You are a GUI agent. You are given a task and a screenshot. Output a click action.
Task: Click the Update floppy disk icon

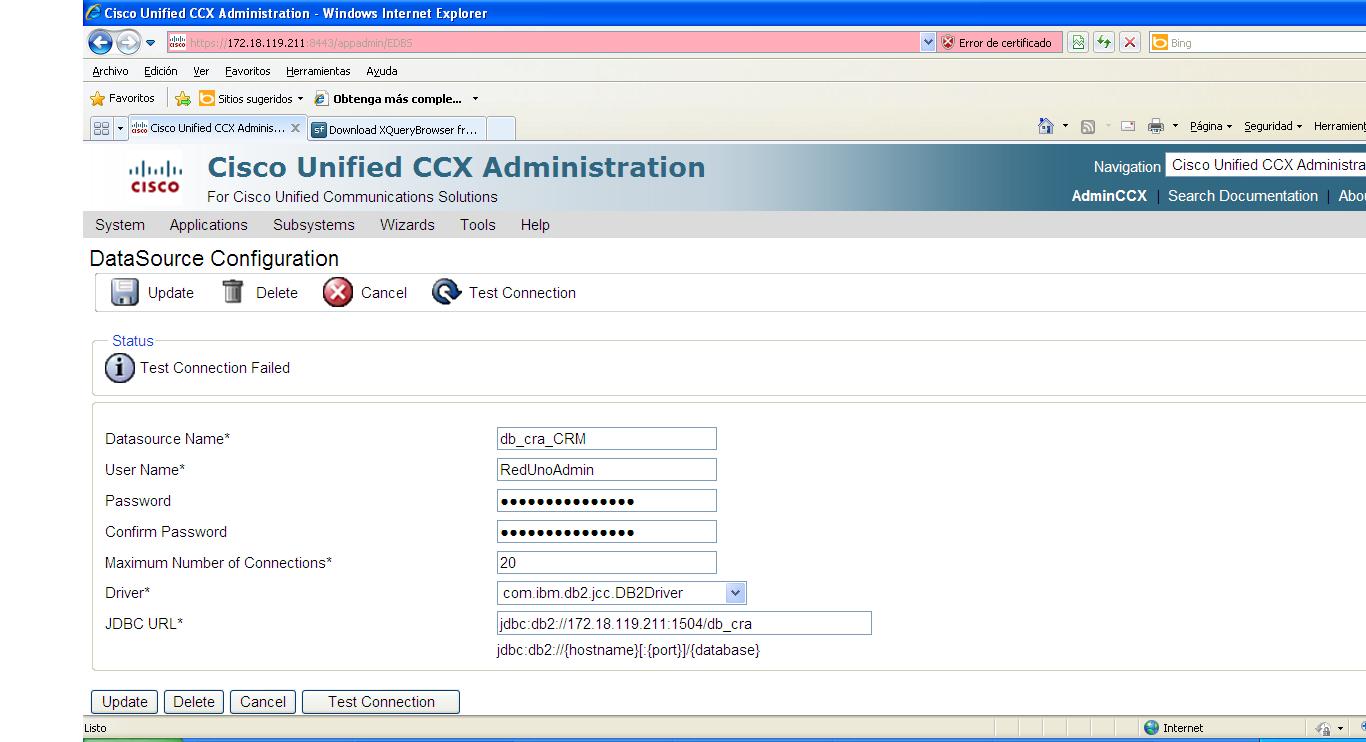click(x=125, y=292)
